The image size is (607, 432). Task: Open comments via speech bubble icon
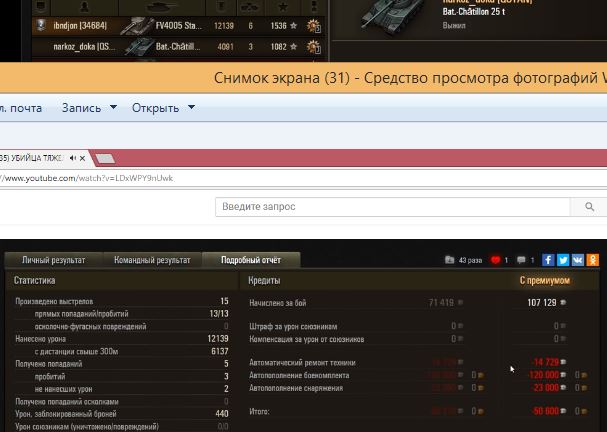click(521, 260)
